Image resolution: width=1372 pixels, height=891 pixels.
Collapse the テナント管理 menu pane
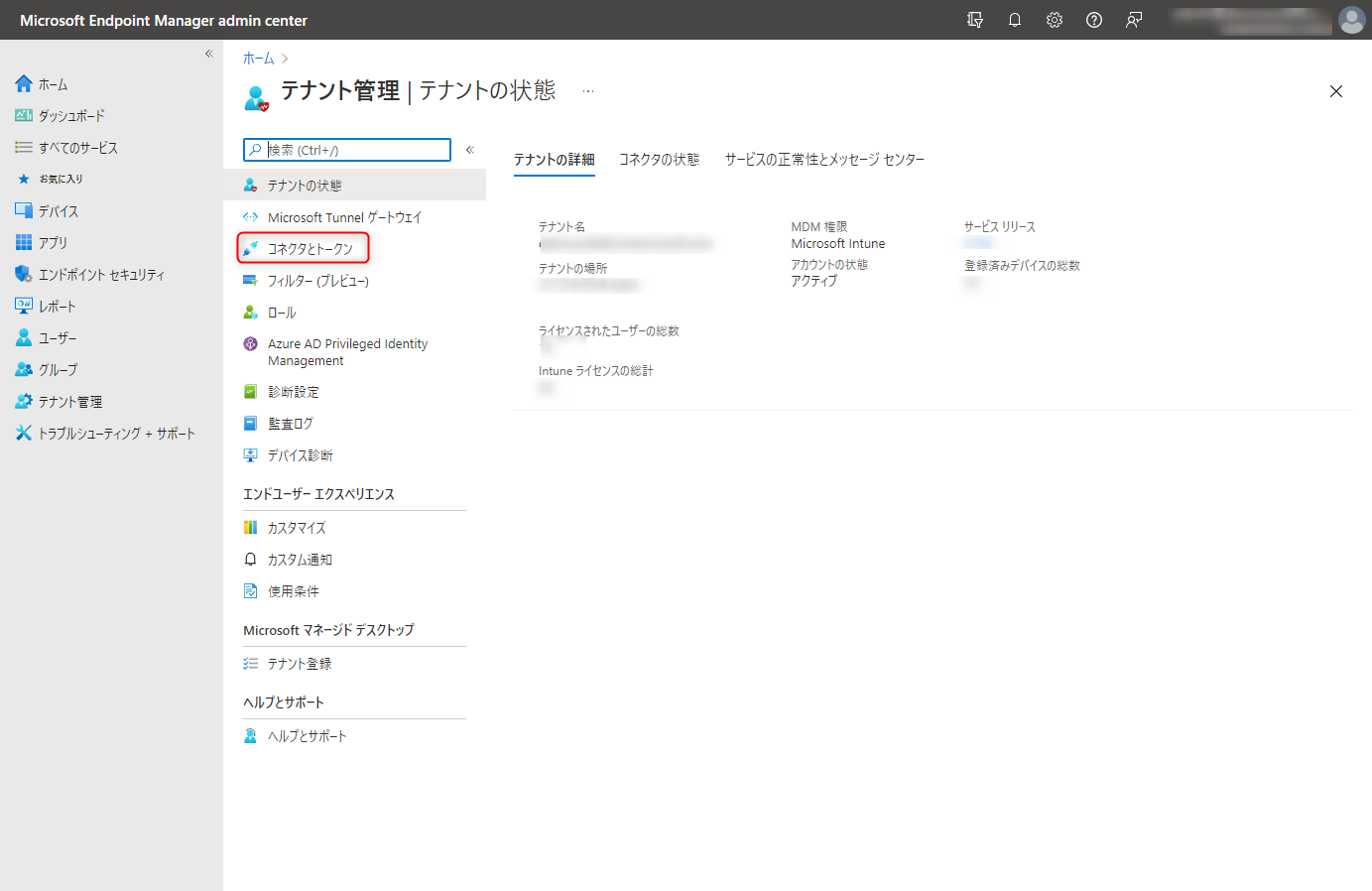[x=469, y=149]
